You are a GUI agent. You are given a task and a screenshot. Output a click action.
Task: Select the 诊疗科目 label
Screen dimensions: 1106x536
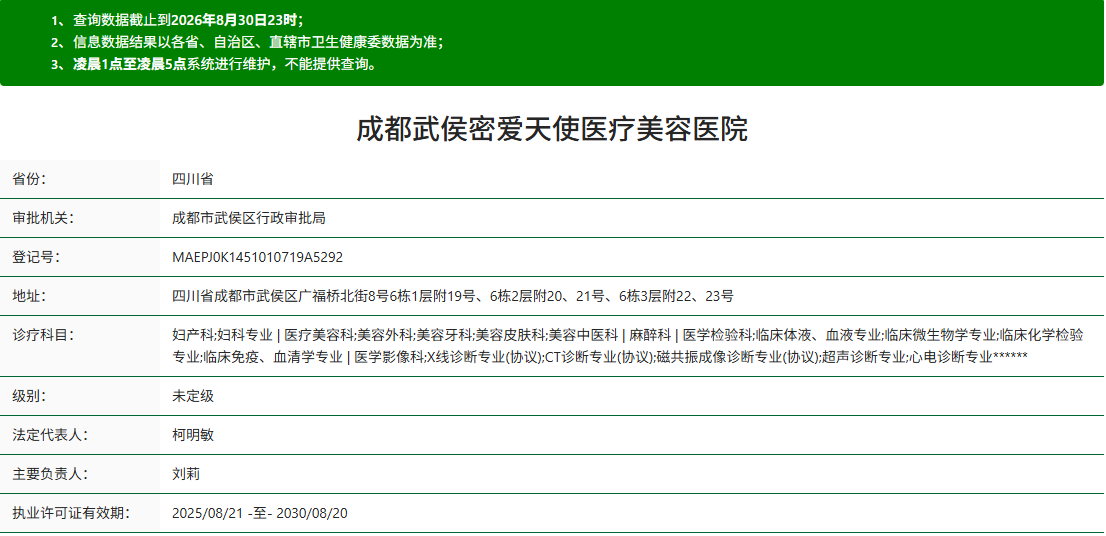click(x=43, y=335)
